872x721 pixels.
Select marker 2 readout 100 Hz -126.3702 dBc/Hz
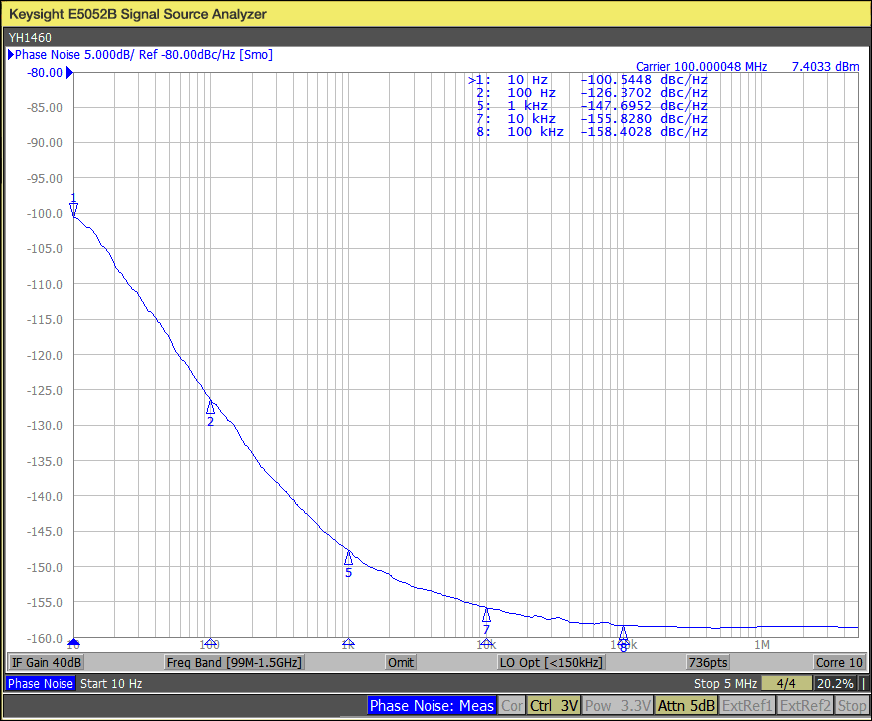click(x=592, y=93)
